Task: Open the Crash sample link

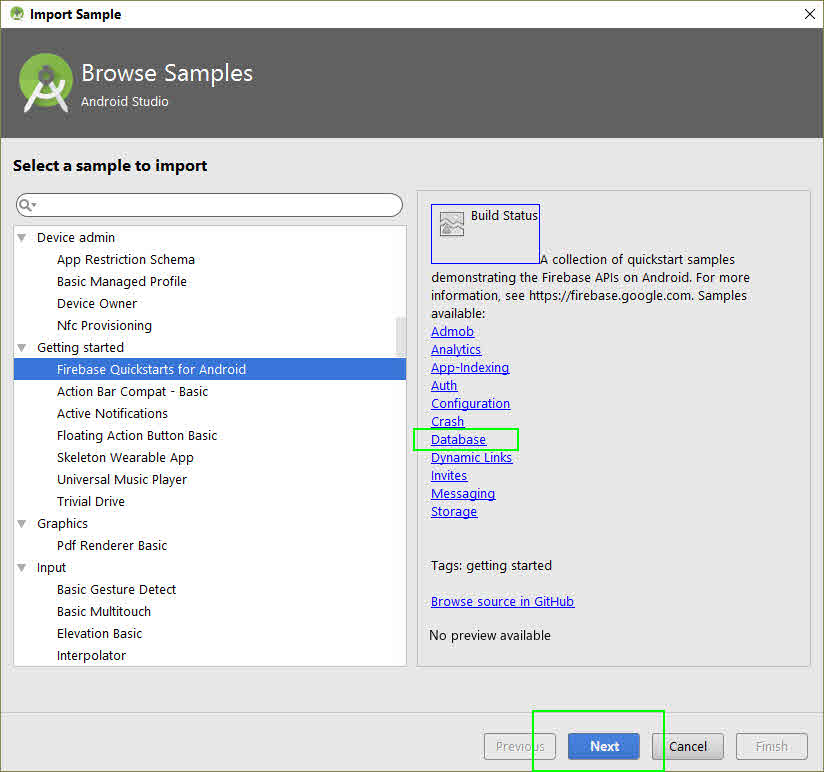Action: [x=448, y=421]
